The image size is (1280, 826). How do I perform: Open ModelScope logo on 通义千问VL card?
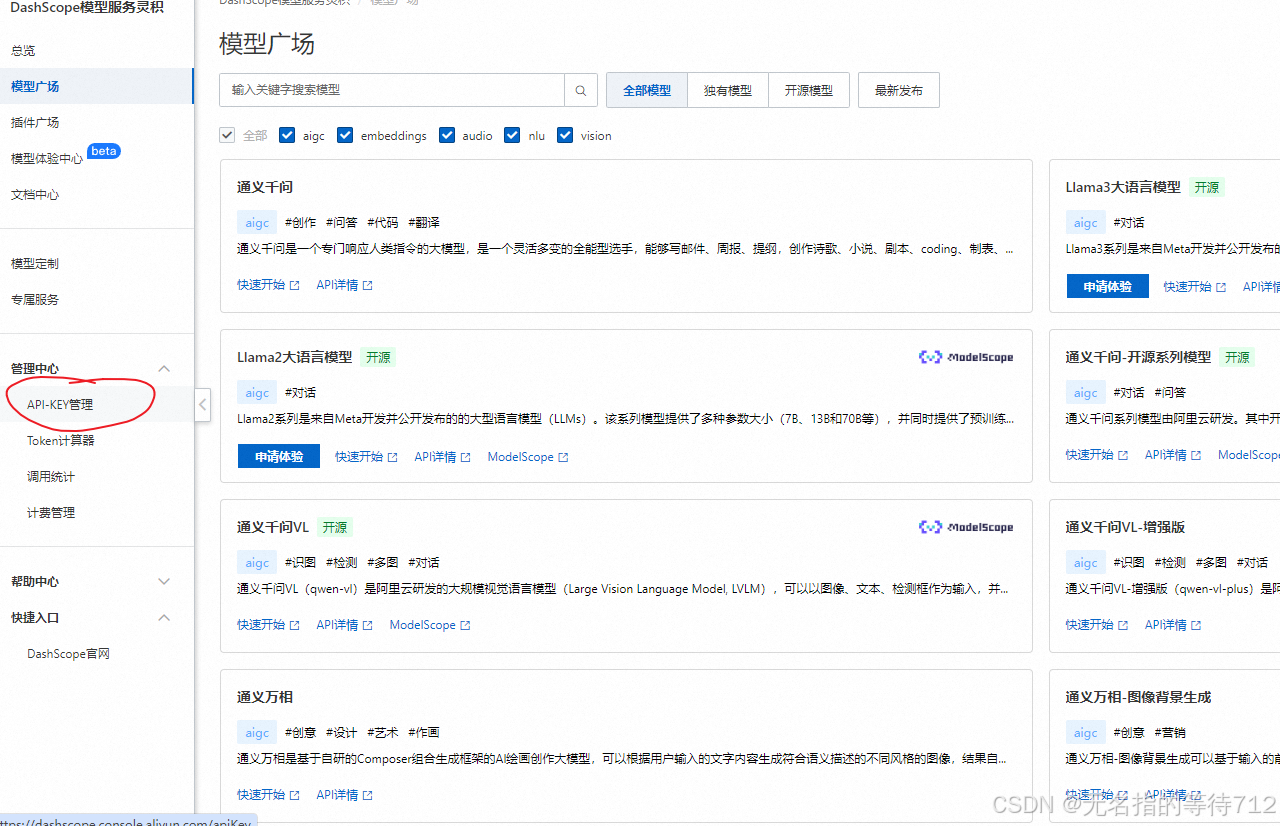click(966, 527)
